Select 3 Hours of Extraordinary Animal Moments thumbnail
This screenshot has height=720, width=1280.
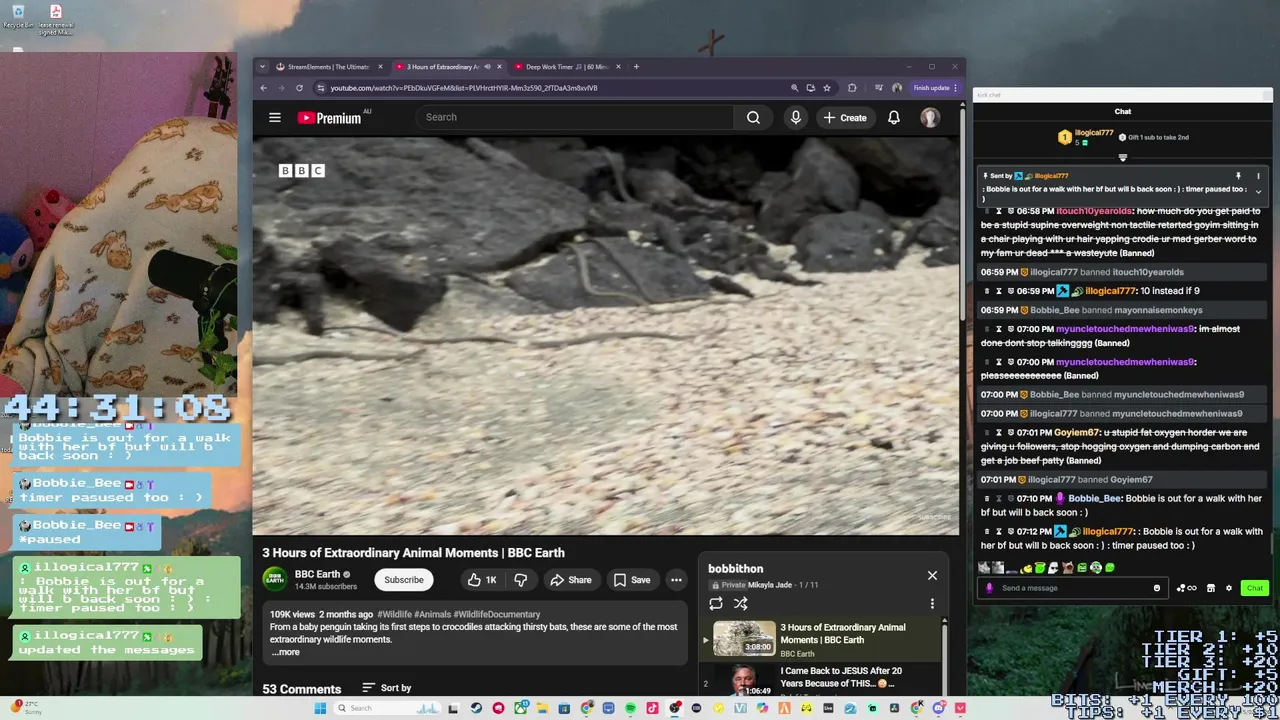click(x=744, y=638)
